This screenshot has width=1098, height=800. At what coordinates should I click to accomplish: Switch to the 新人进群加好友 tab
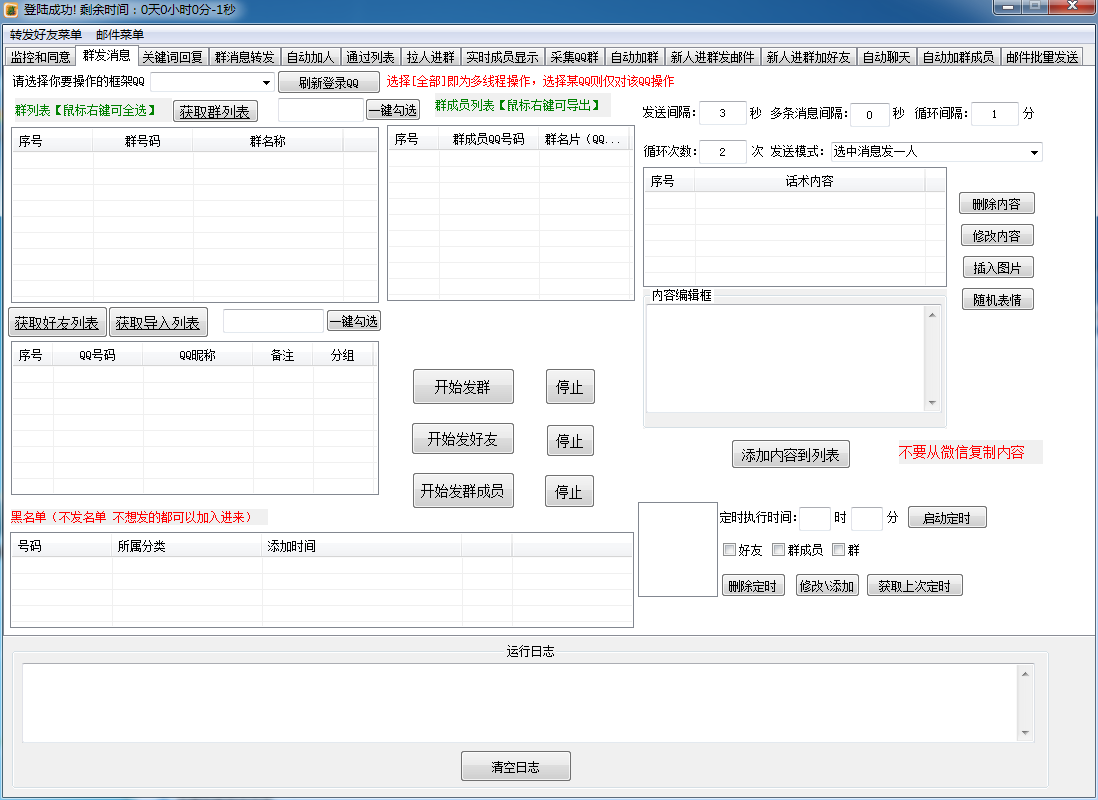click(808, 57)
